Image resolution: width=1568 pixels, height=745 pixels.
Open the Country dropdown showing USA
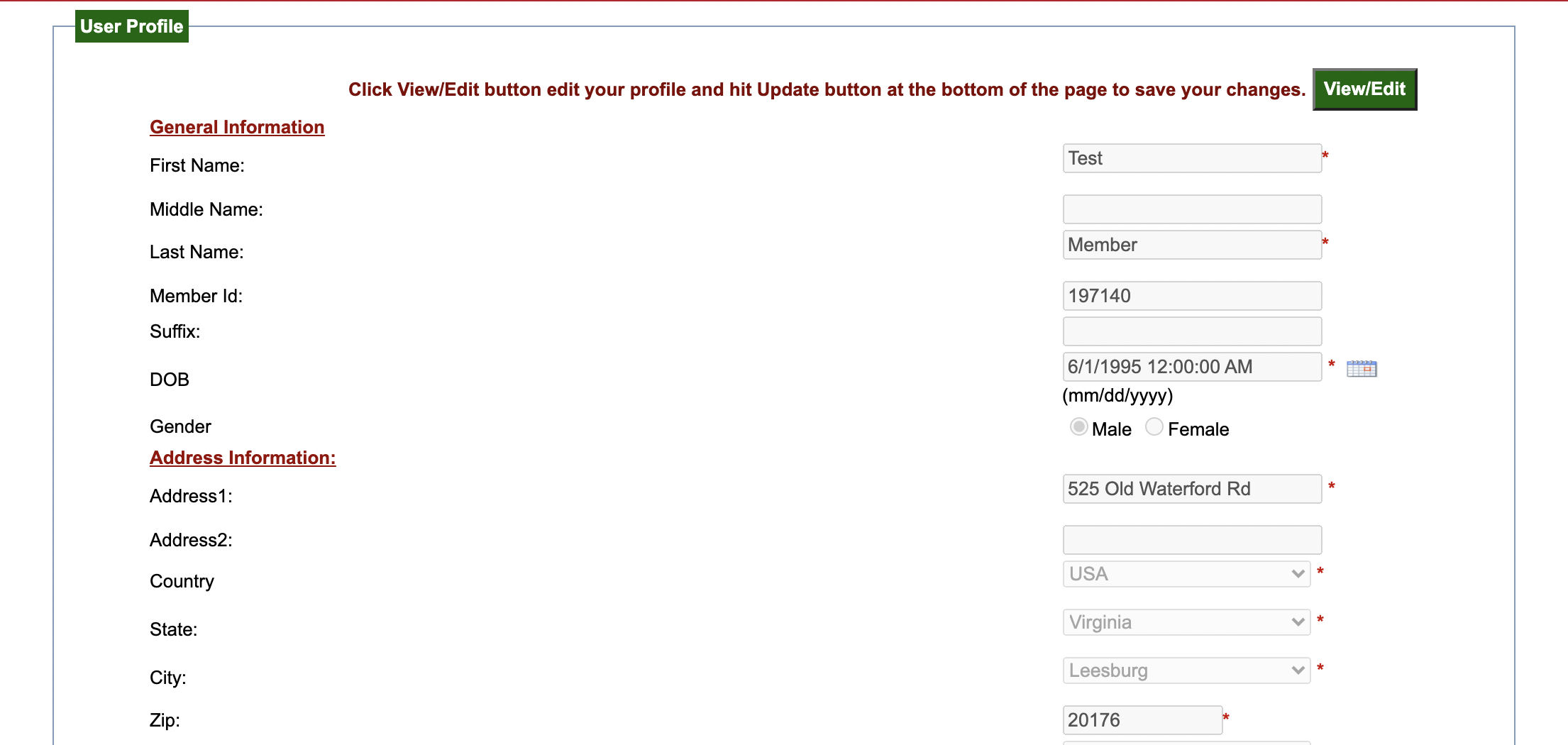1186,574
